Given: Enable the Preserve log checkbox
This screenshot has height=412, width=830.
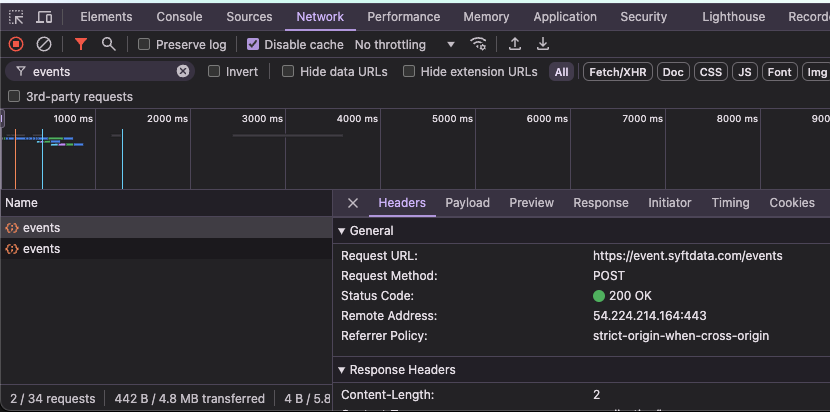Looking at the screenshot, I should (x=145, y=44).
